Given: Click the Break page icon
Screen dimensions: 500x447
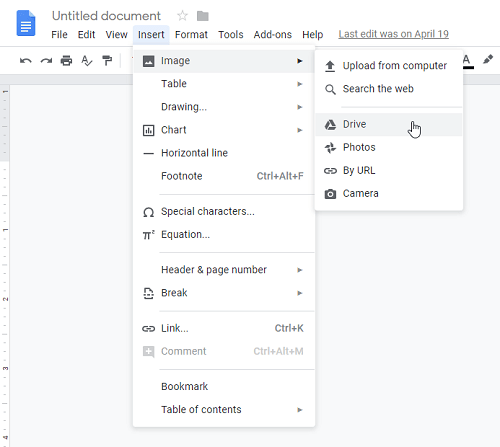Looking at the screenshot, I should pos(148,293).
